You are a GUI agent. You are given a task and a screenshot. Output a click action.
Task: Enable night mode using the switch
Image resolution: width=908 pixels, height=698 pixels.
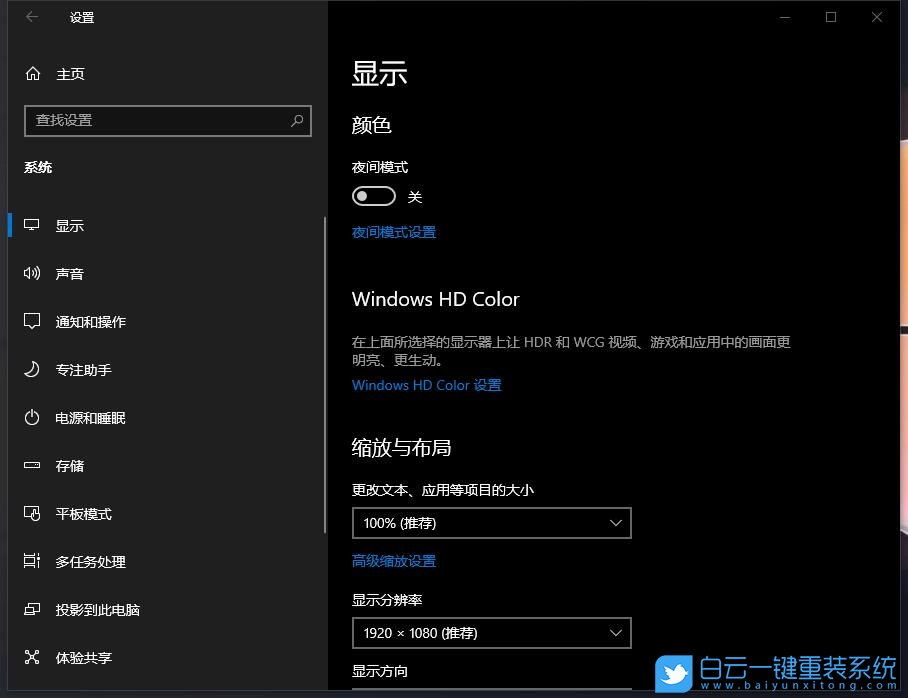click(x=374, y=196)
